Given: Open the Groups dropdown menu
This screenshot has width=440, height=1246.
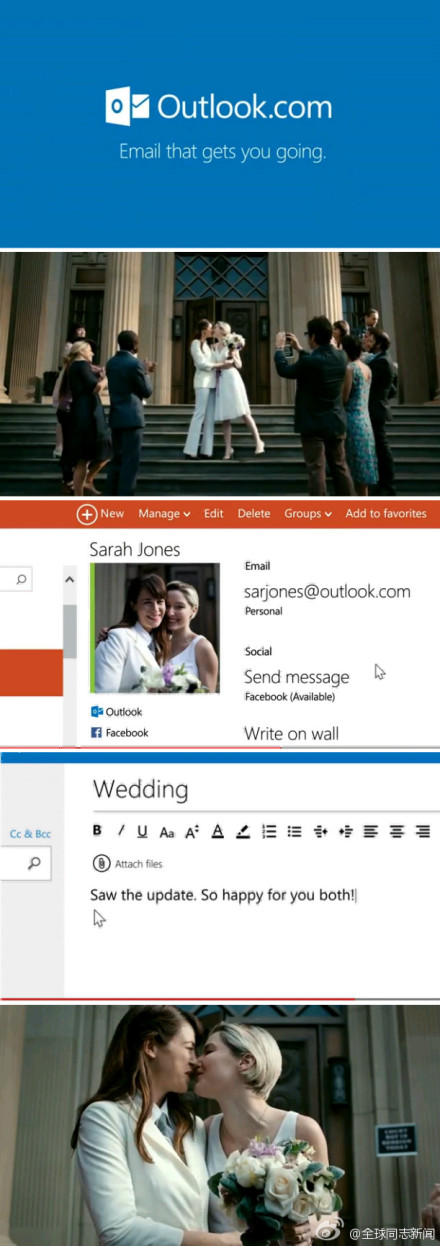Looking at the screenshot, I should (308, 513).
